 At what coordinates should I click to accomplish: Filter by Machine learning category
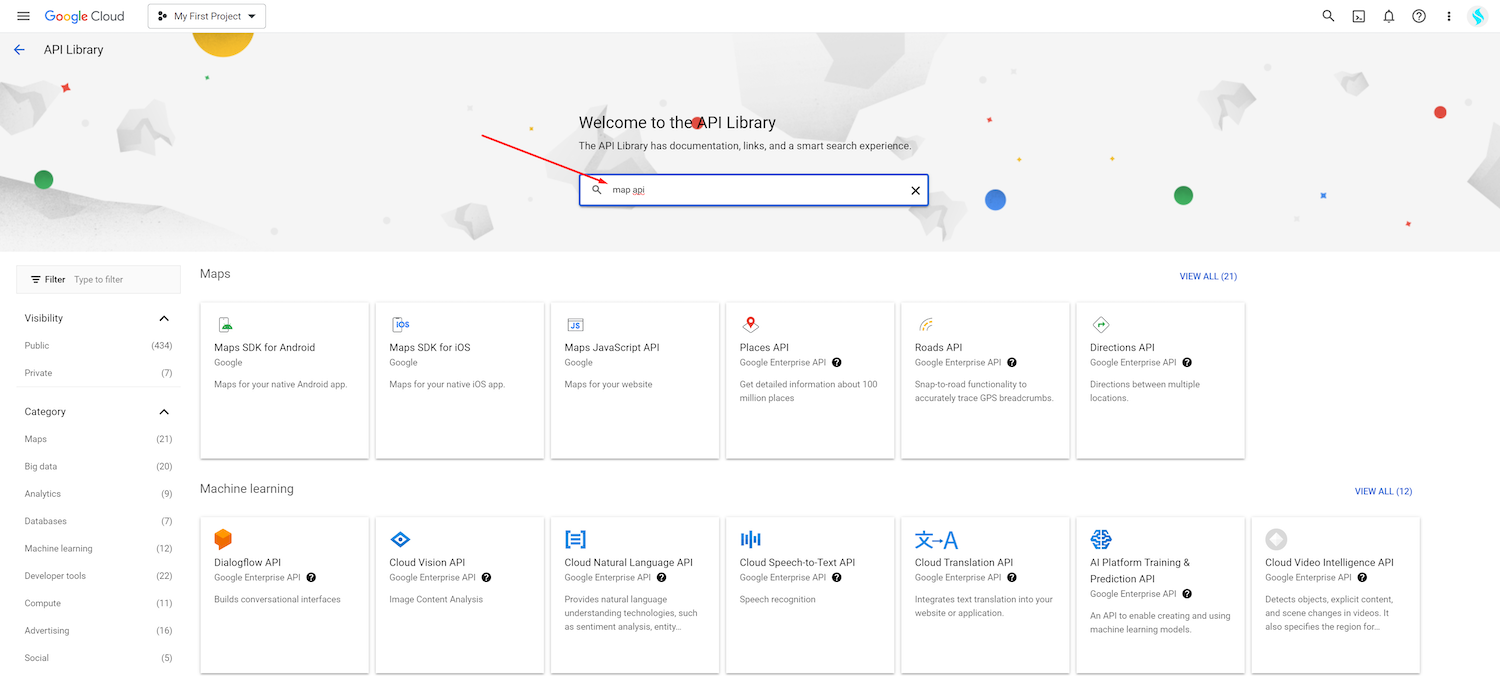(x=58, y=548)
